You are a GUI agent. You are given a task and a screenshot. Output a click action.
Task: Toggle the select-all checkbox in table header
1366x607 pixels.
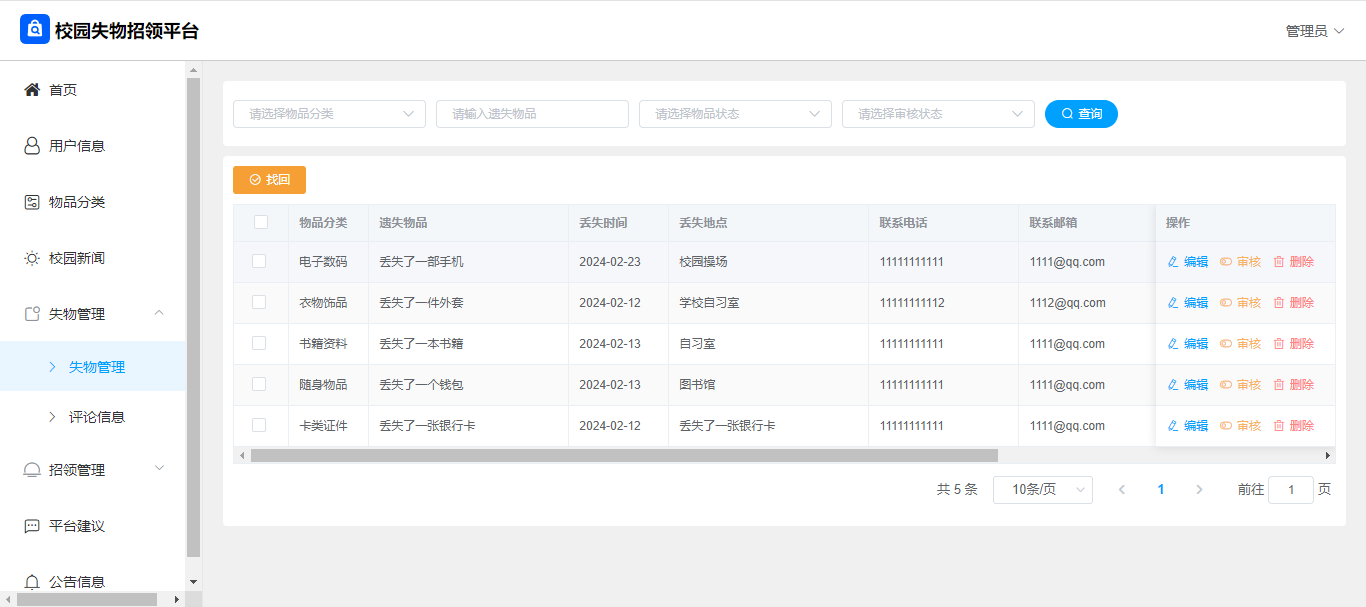[x=261, y=222]
